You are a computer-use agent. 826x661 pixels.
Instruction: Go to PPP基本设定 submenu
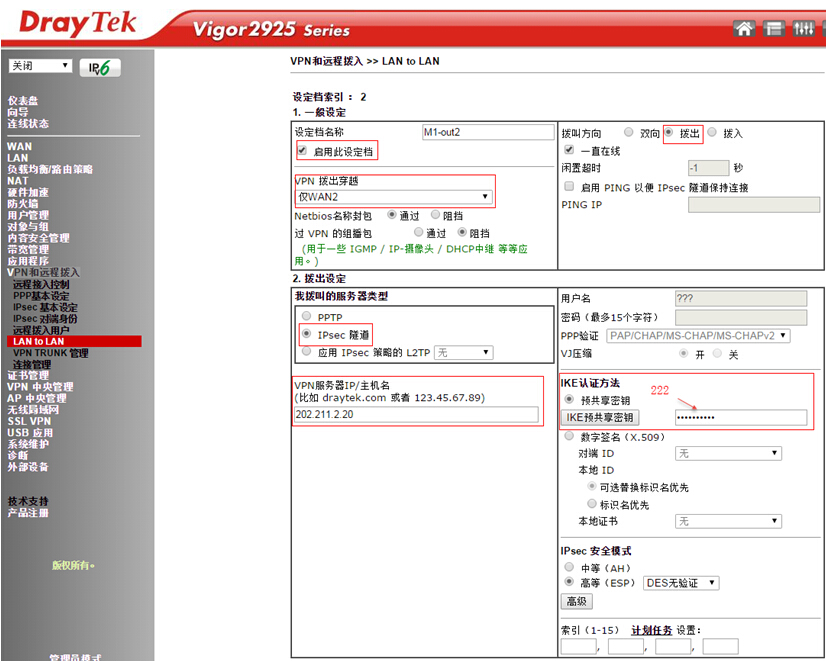41,296
